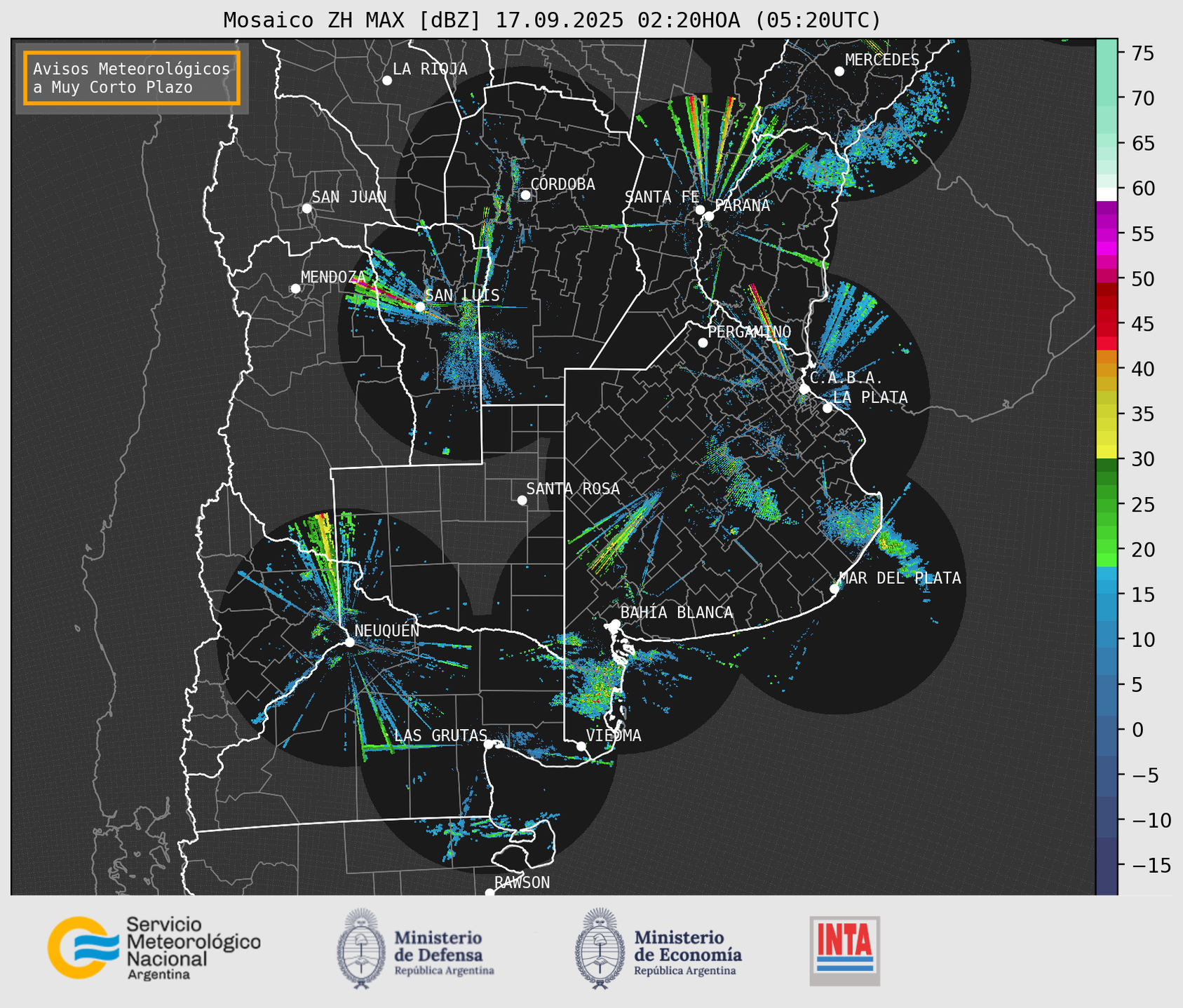
Task: Click the NEUQUÉN city marker dot
Action: 349,642
